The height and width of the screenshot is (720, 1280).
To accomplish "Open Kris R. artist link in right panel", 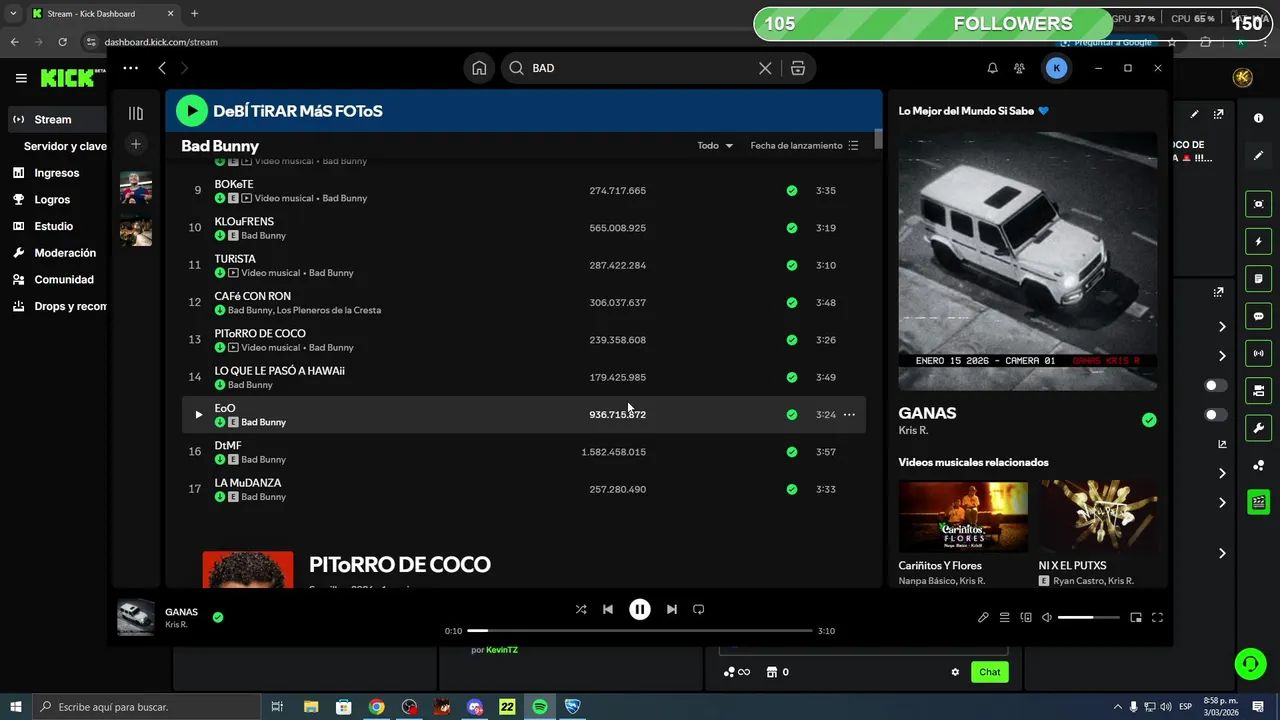I will click(913, 431).
